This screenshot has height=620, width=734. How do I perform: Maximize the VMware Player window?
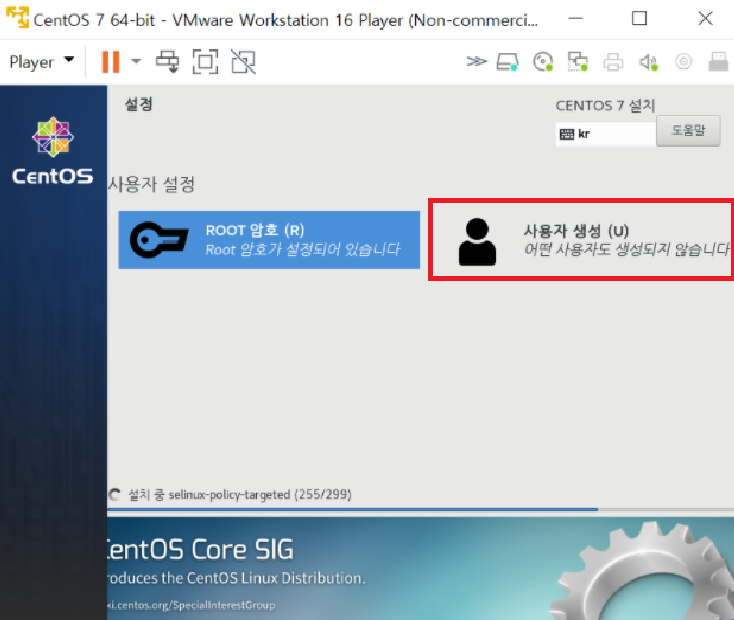(x=639, y=19)
